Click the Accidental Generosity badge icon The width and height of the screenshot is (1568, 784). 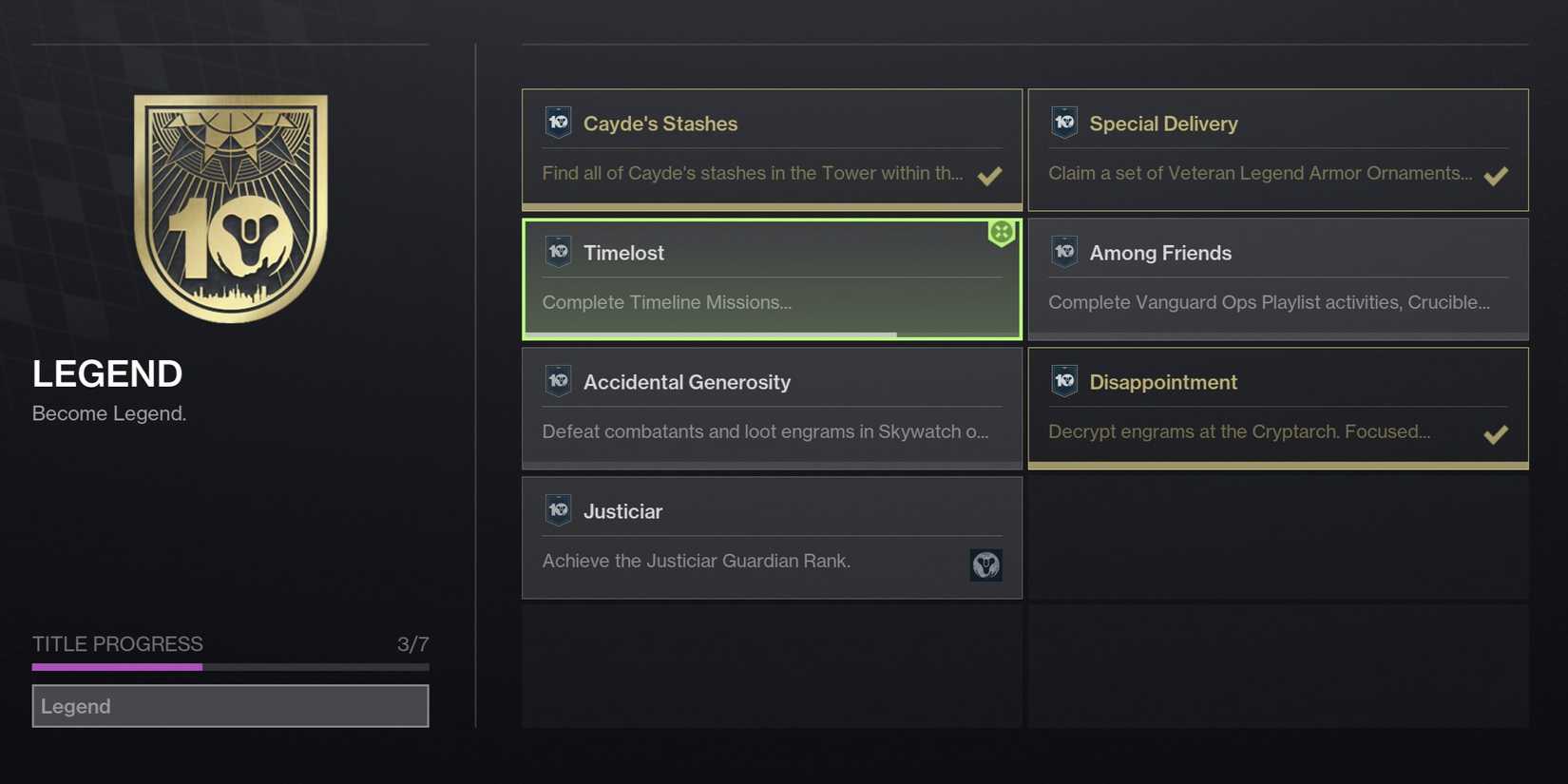[x=558, y=381]
